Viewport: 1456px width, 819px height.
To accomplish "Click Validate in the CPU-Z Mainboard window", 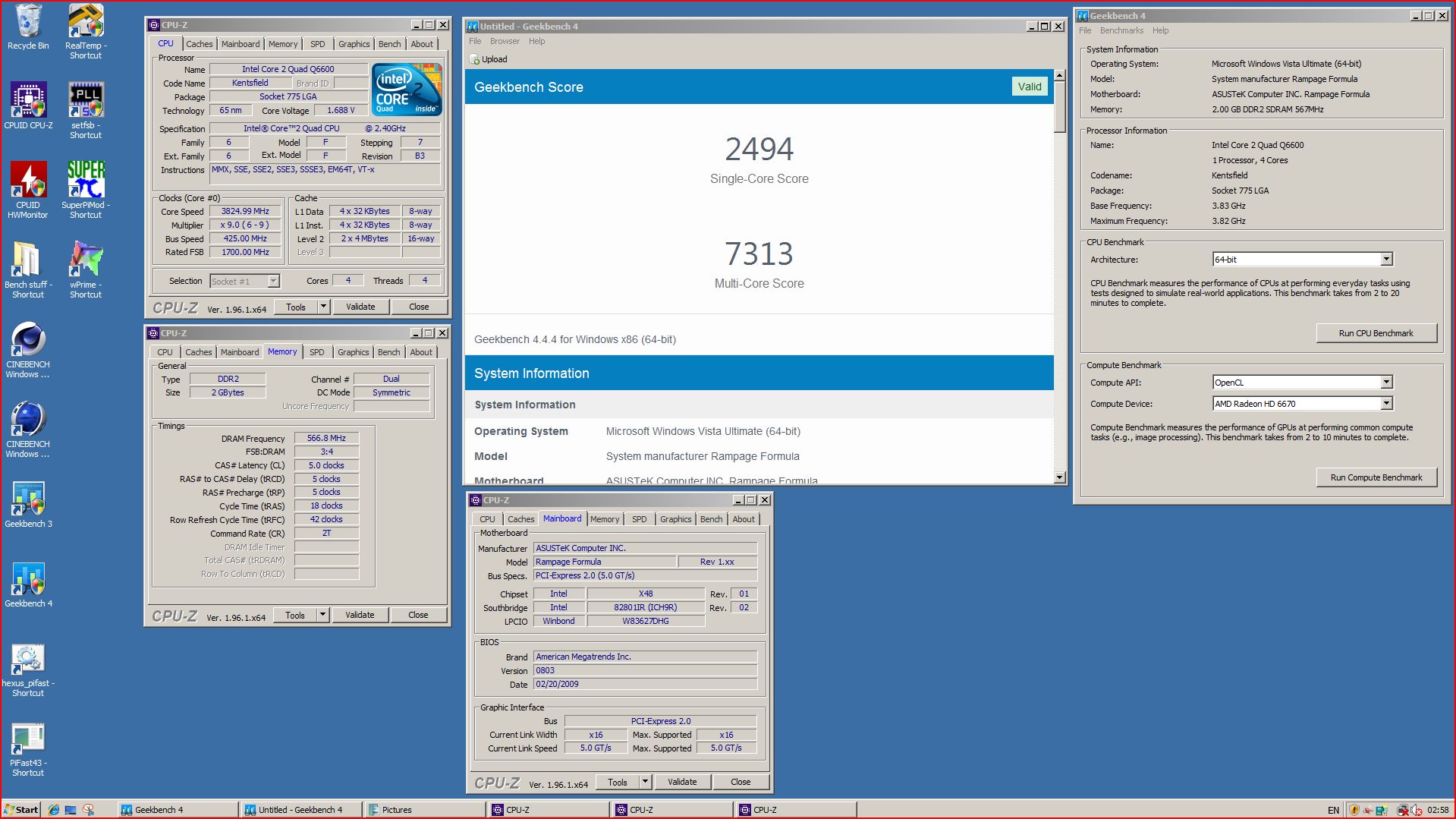I will 682,782.
